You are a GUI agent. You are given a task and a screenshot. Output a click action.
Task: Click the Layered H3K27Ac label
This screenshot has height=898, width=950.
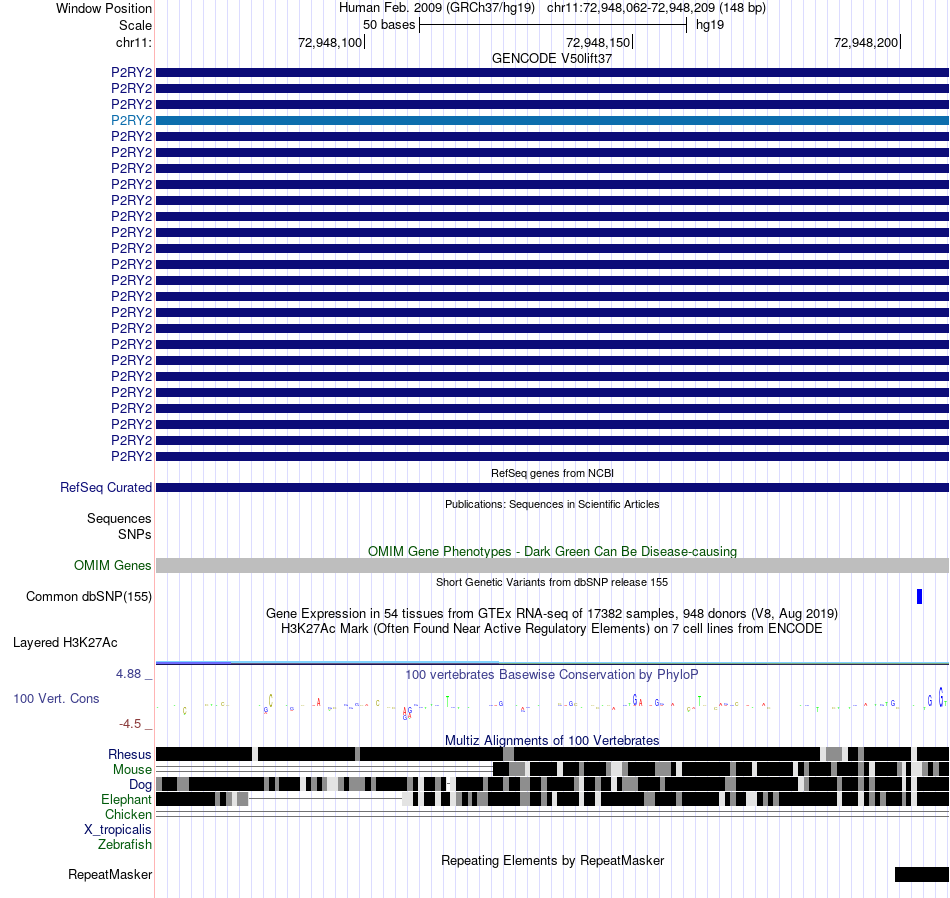pyautogui.click(x=65, y=642)
